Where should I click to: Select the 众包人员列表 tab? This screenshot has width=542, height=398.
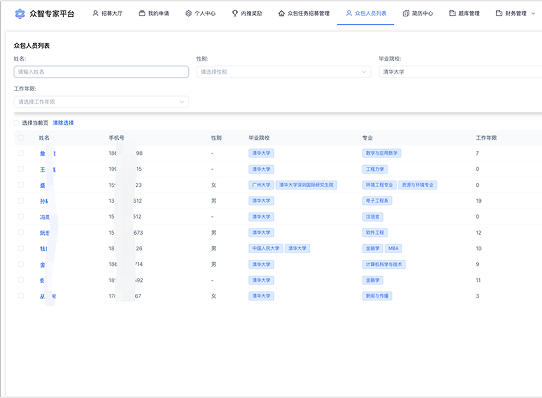(366, 13)
